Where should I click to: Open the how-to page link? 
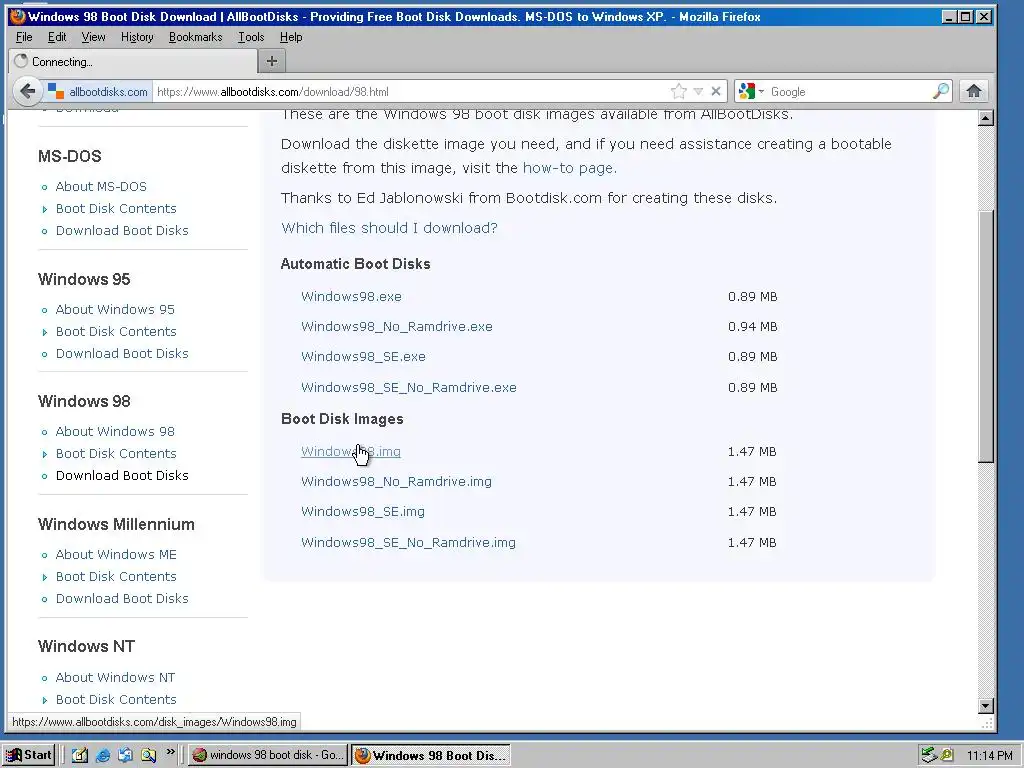[x=568, y=168]
